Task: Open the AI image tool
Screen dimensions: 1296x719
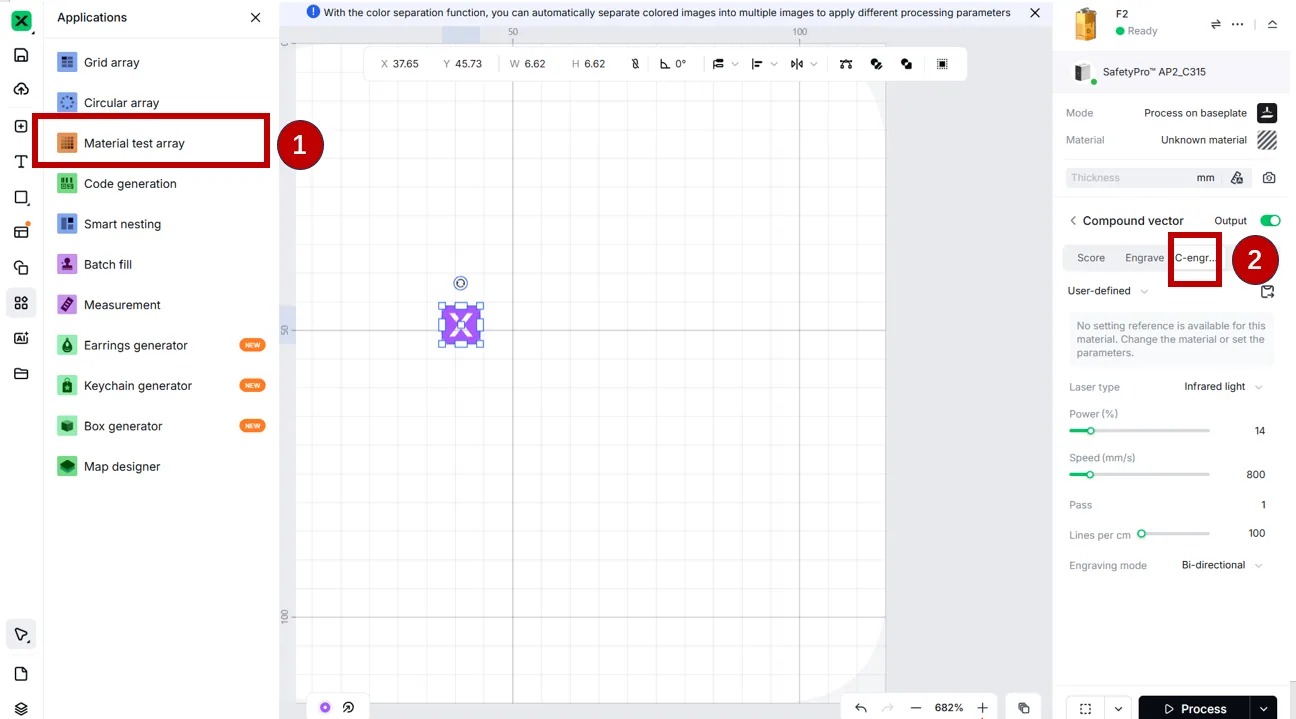Action: [x=21, y=338]
